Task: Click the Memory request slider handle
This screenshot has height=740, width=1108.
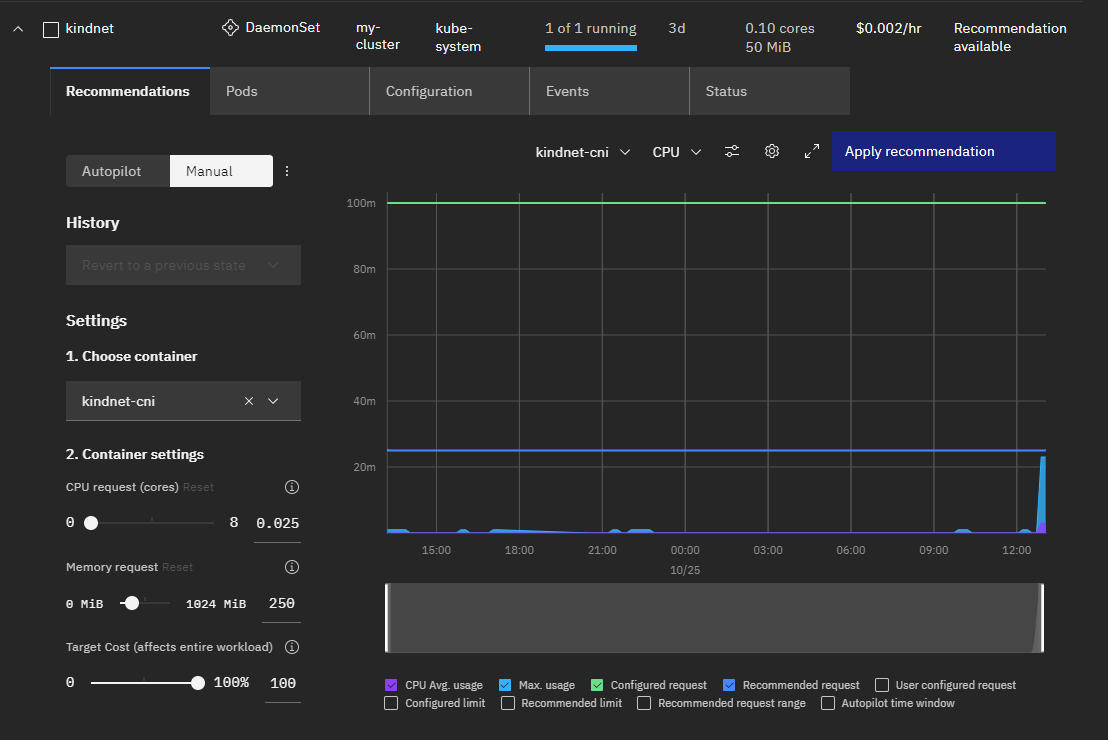Action: tap(131, 603)
